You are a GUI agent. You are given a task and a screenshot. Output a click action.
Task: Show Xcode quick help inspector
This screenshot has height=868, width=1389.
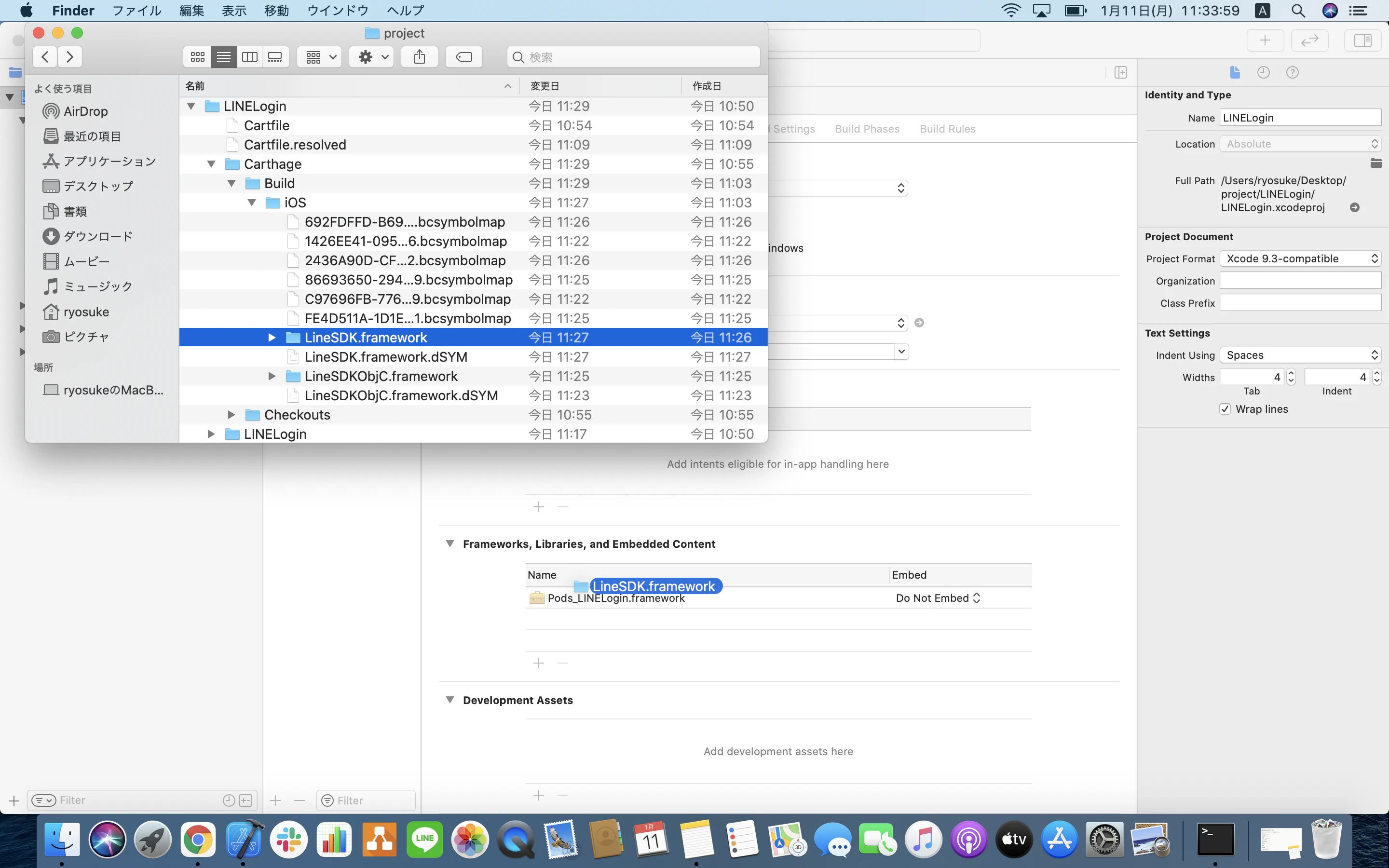point(1293,72)
